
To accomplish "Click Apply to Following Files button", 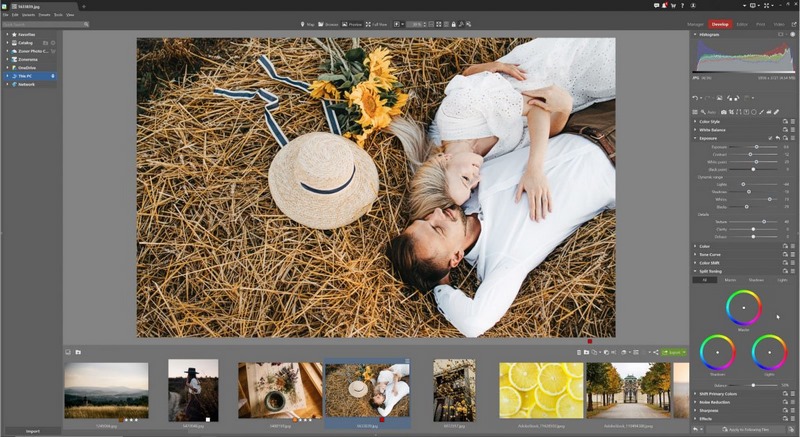I will click(745, 430).
